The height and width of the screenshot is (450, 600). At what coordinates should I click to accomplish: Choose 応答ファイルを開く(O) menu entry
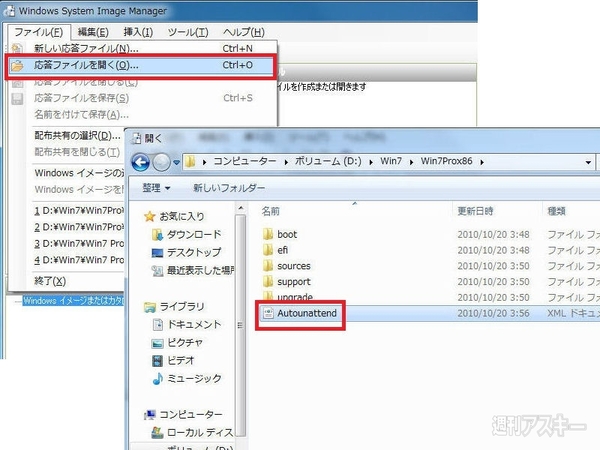[141, 65]
